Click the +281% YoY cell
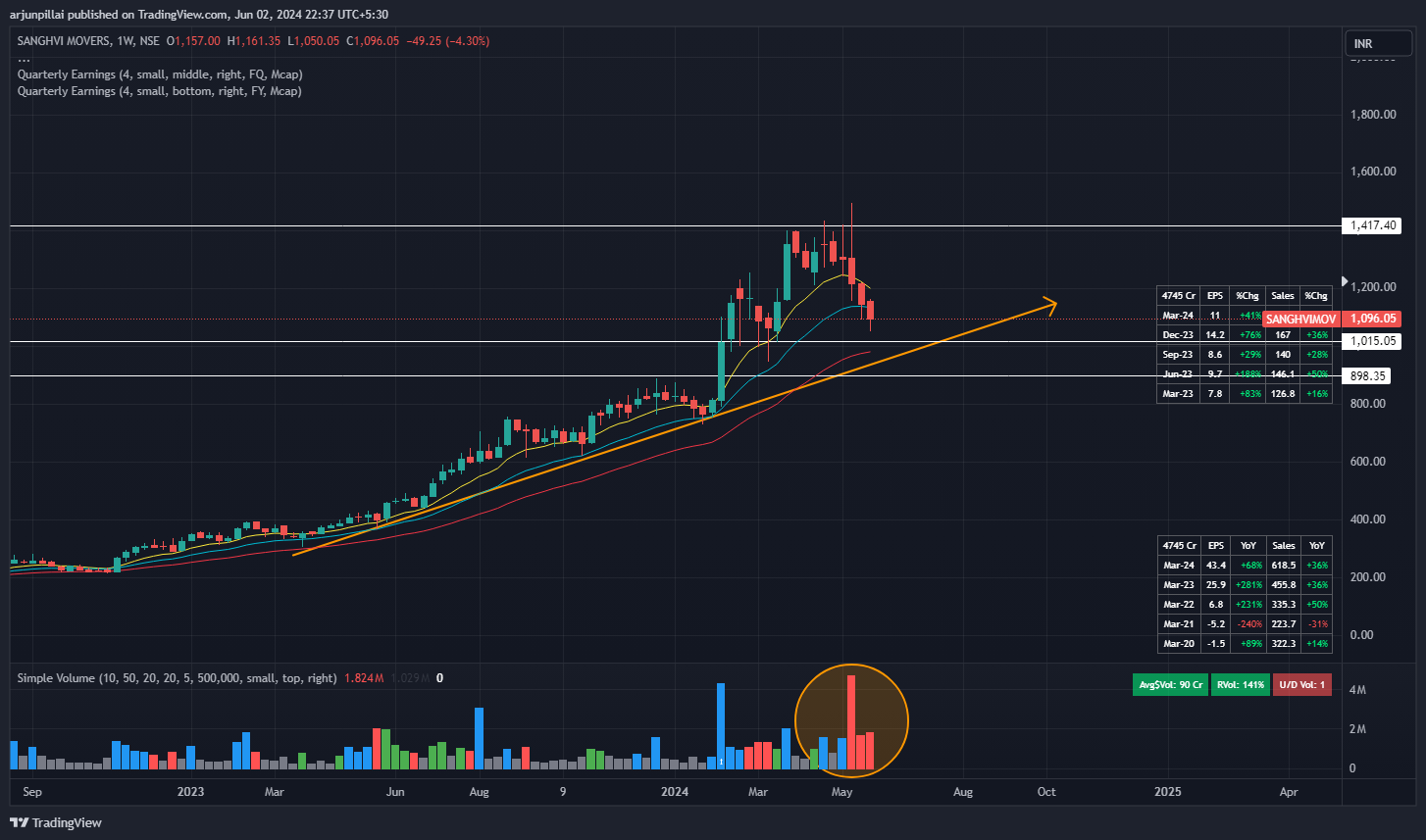The image size is (1426, 840). point(1248,585)
